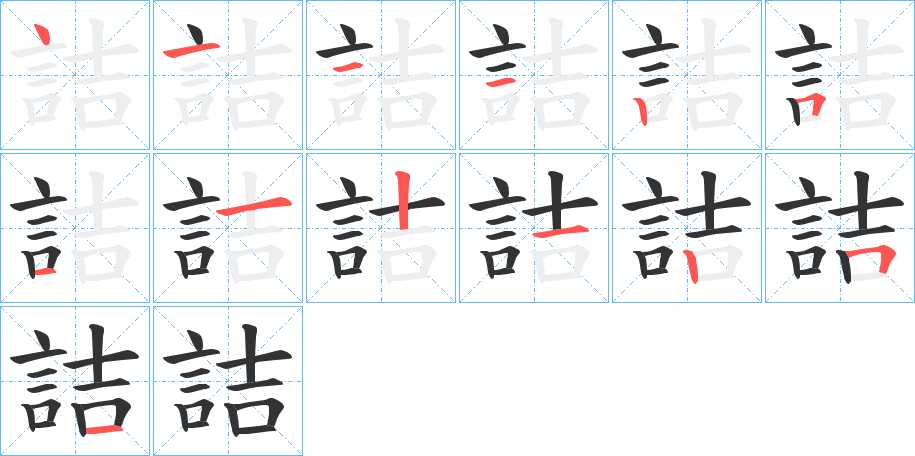Image resolution: width=915 pixels, height=456 pixels.
Task: Select the step highlighting the fourth horizontal stroke
Action: pyautogui.click(x=534, y=75)
